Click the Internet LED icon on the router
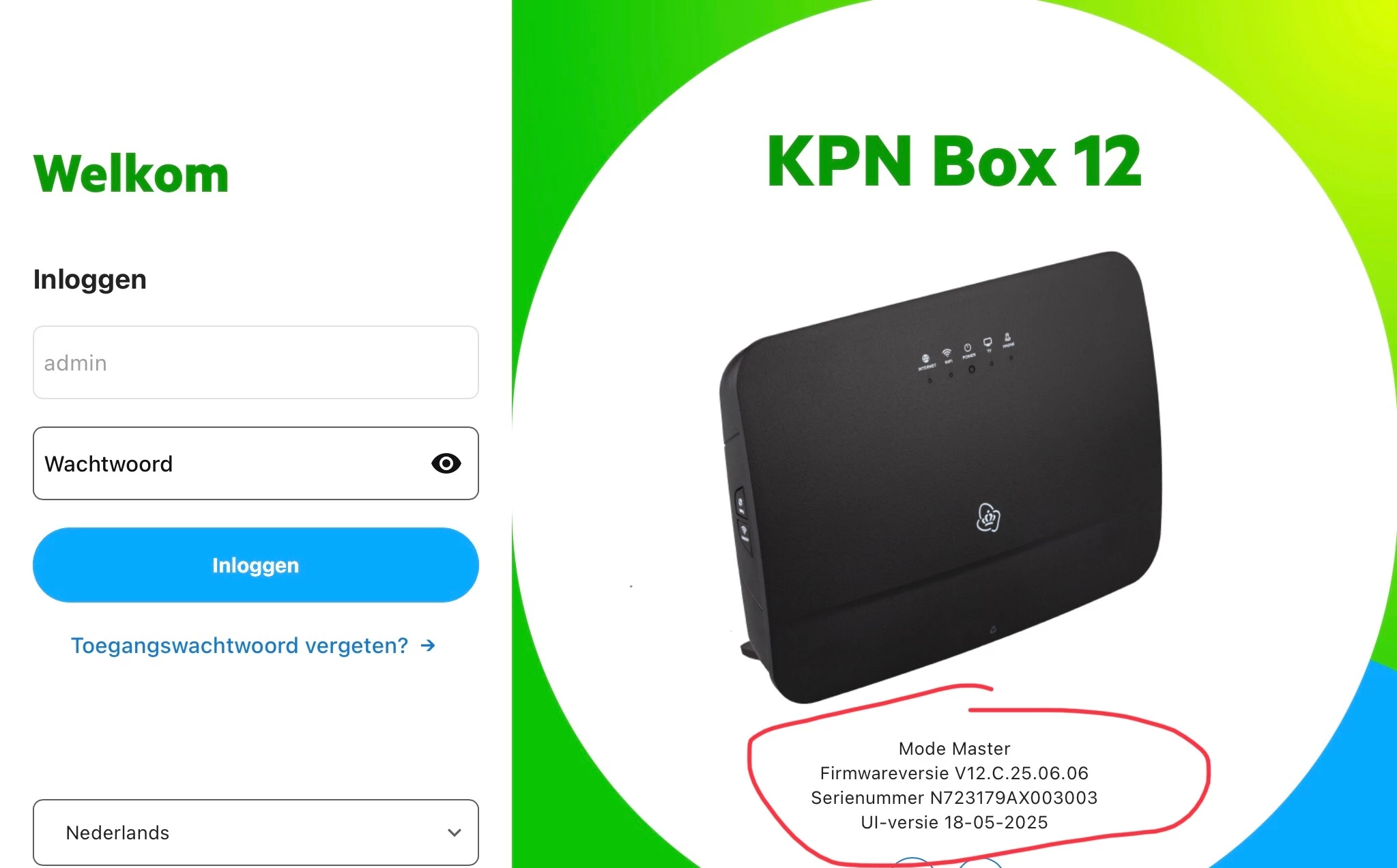The height and width of the screenshot is (868, 1397). pos(925,358)
